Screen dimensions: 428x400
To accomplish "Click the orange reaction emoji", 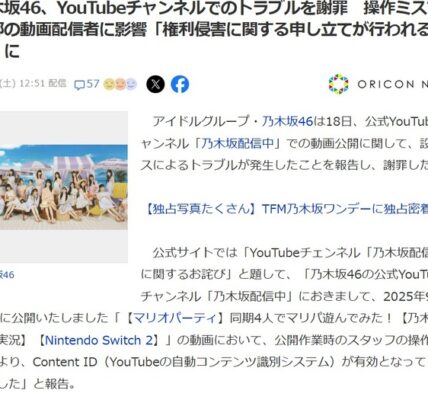I will click(120, 84).
